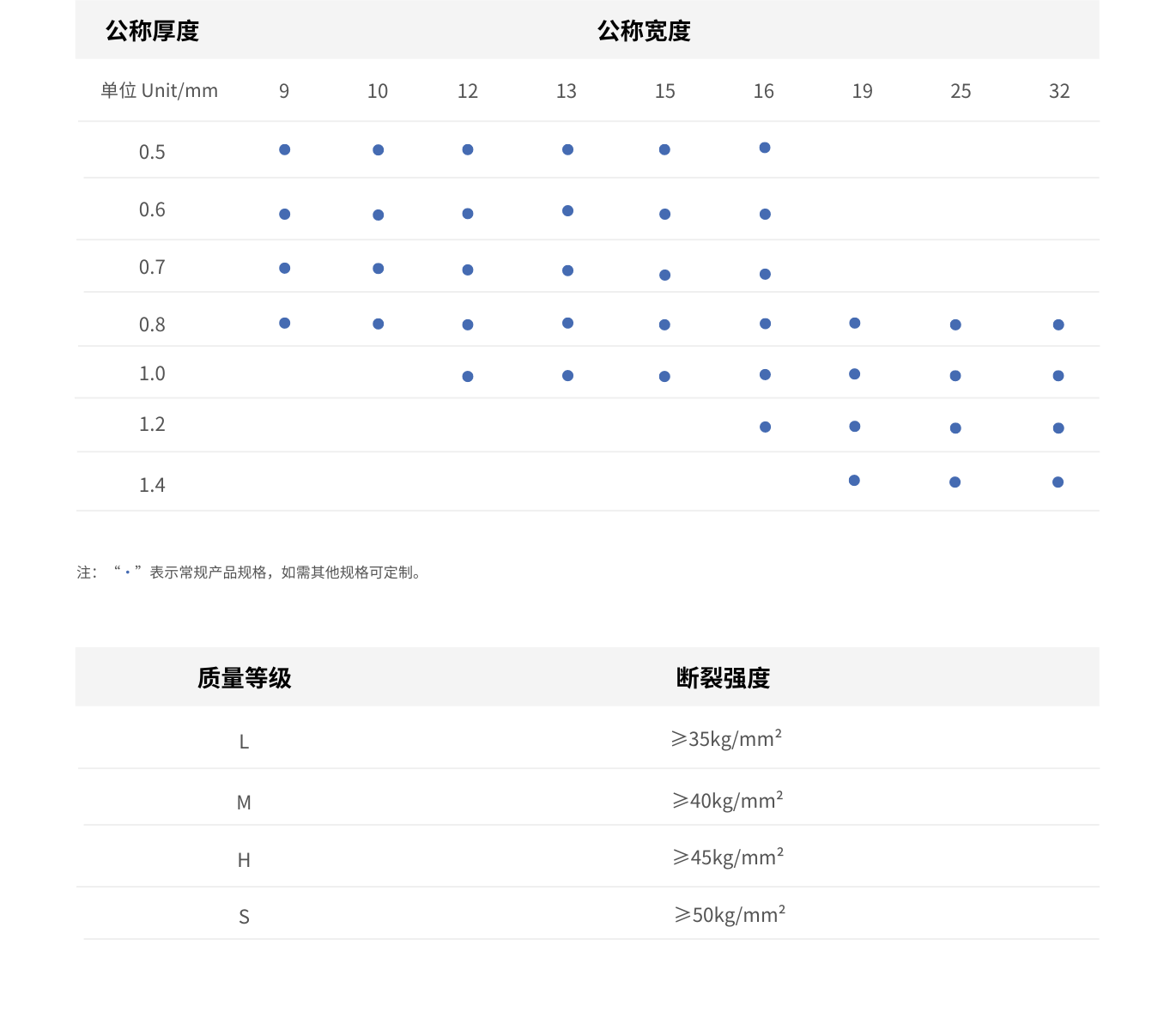Select quality grade M row label
1176x1012 pixels.
coord(244,803)
